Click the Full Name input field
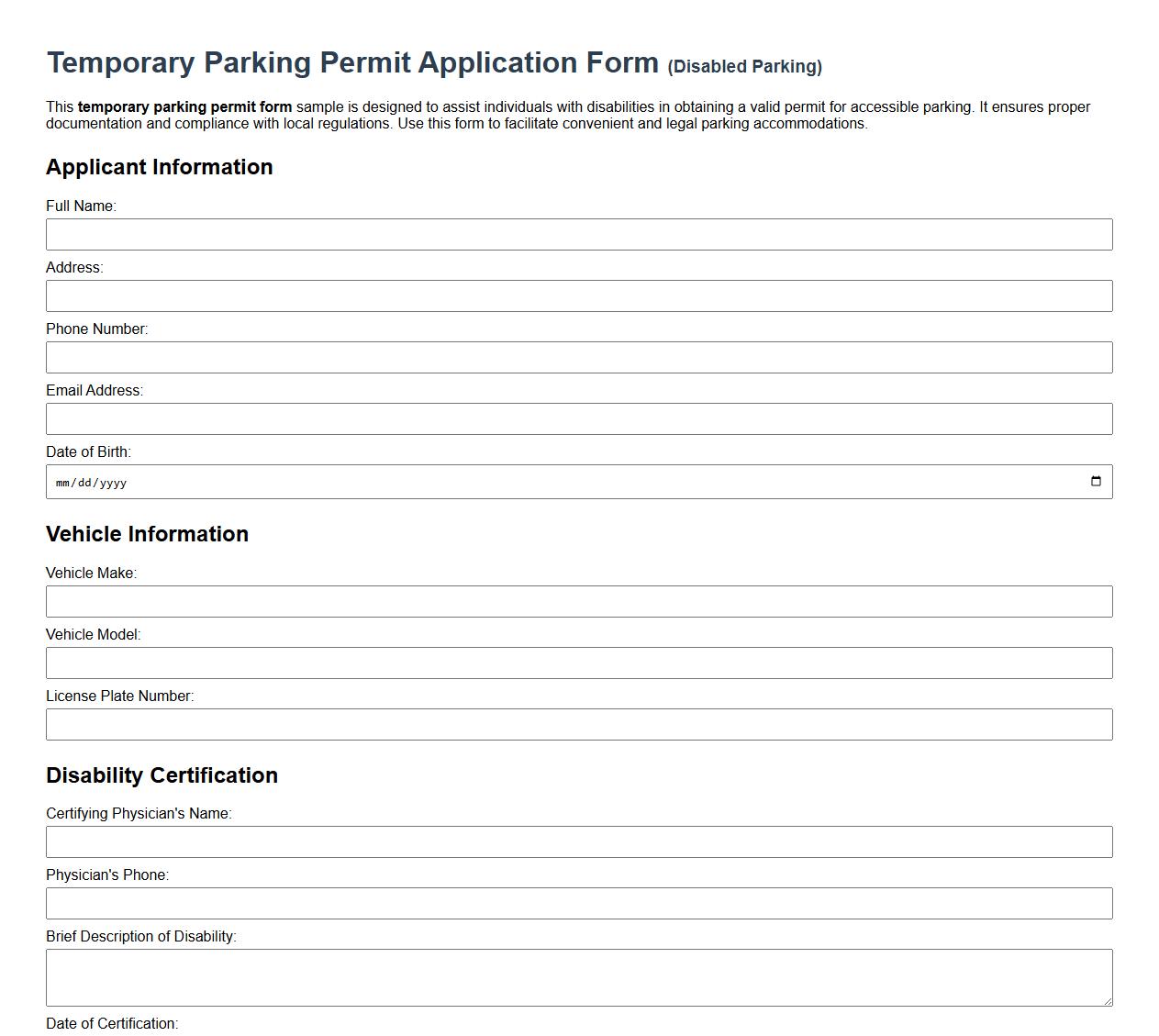The width and height of the screenshot is (1159, 1036). pyautogui.click(x=578, y=234)
